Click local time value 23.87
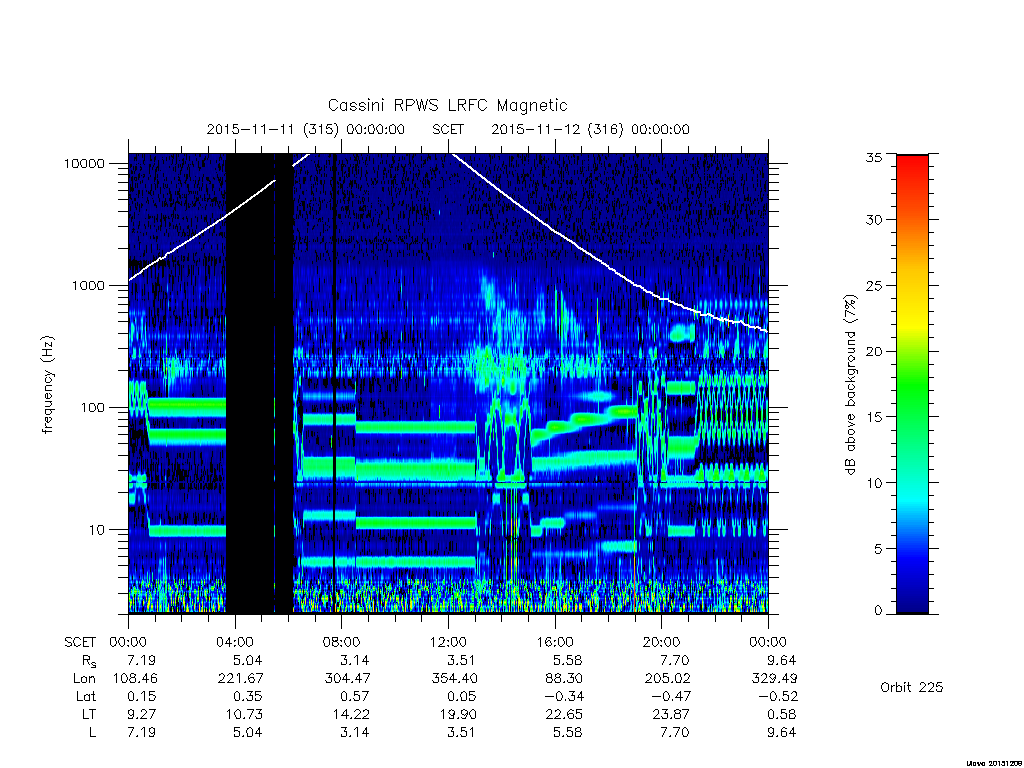The width and height of the screenshot is (1024, 768). click(671, 714)
